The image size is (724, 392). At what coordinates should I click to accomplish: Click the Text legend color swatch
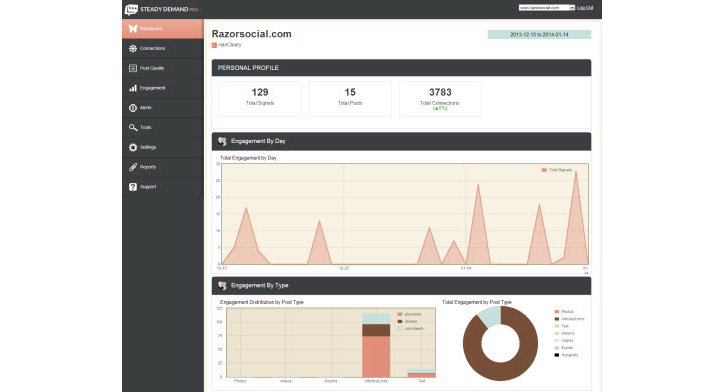click(x=557, y=326)
